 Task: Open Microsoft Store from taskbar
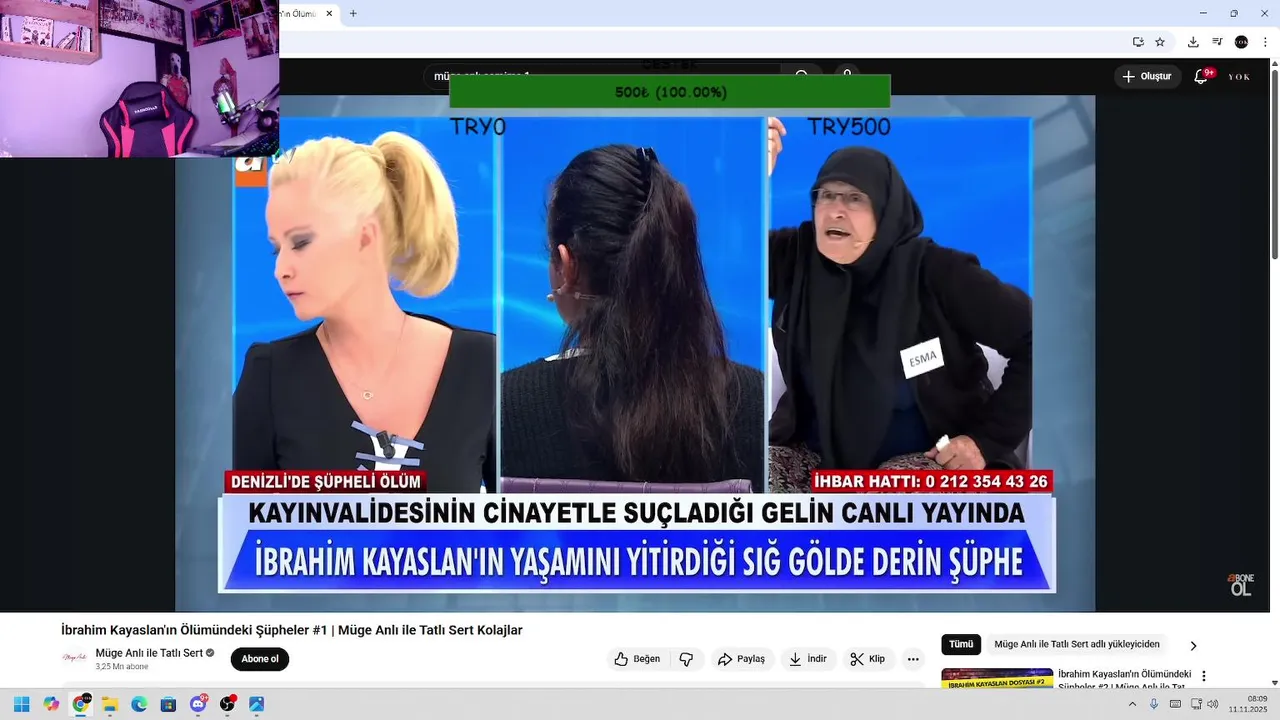click(168, 704)
